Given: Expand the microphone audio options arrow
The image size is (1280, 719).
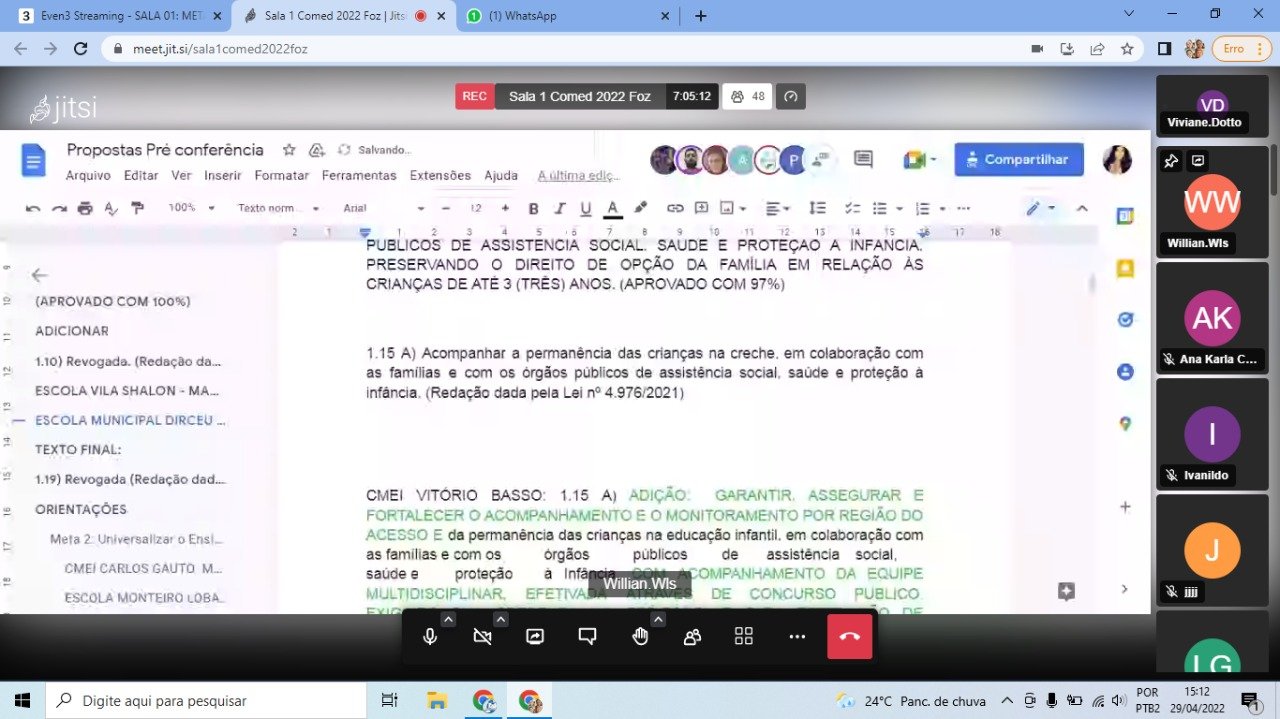Looking at the screenshot, I should [x=448, y=620].
